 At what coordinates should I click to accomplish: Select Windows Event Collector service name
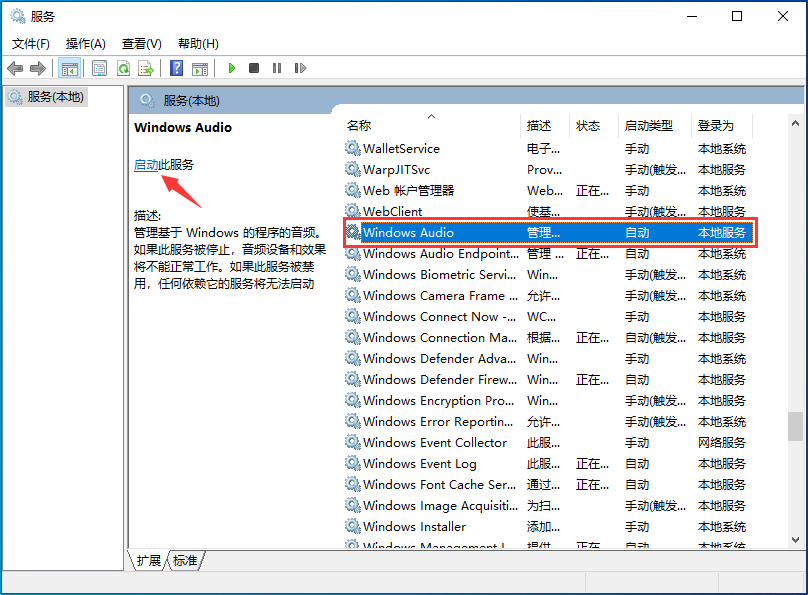435,443
